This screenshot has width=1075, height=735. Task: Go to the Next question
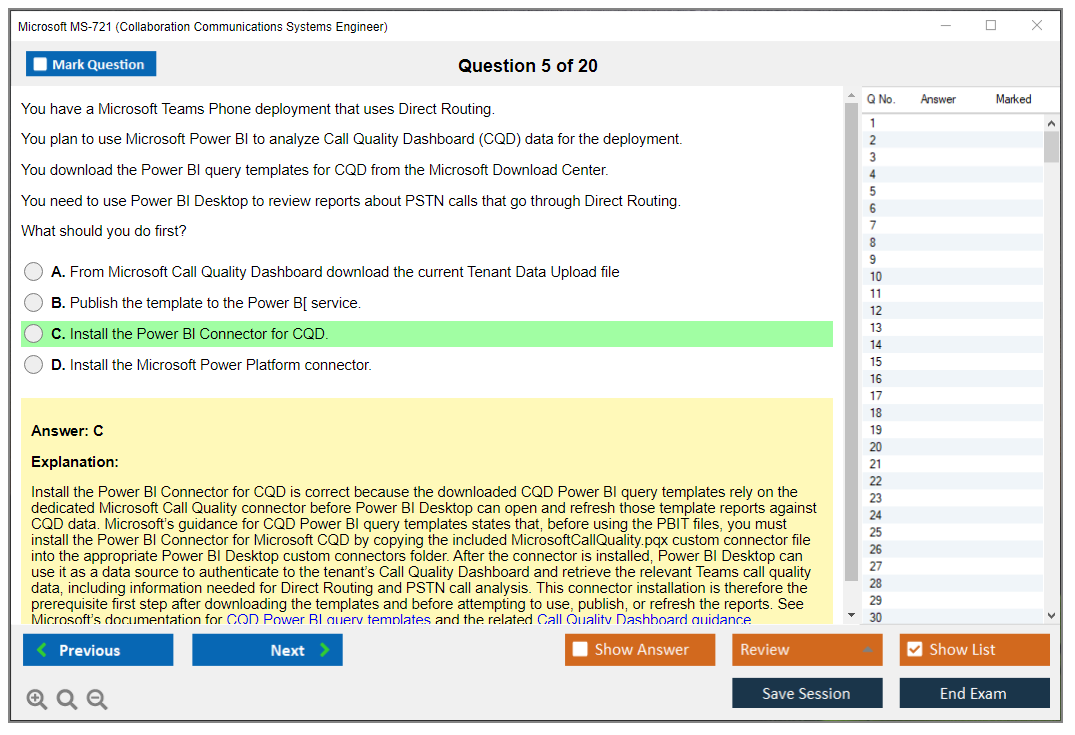pyautogui.click(x=267, y=649)
